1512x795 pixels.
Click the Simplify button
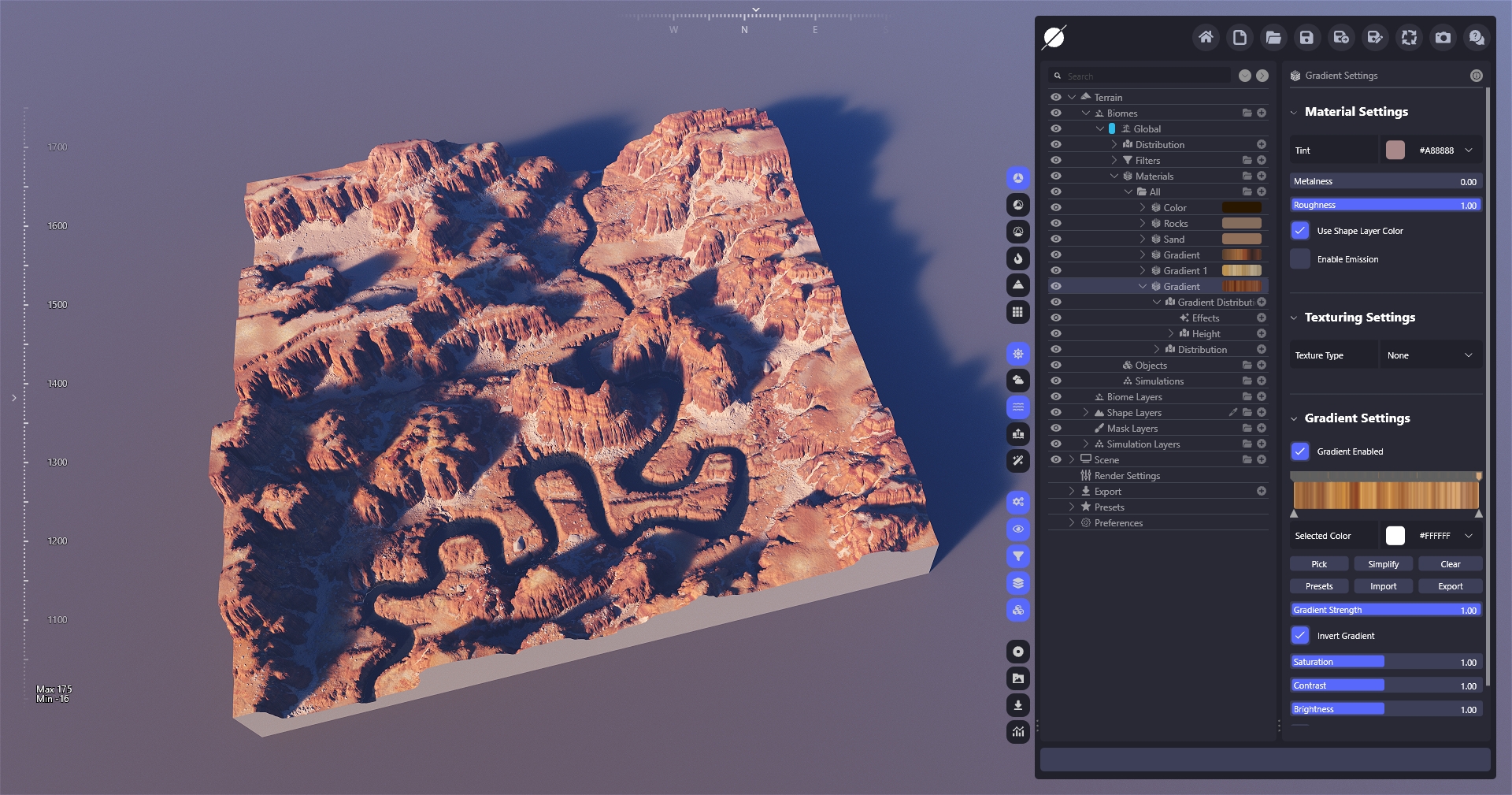point(1383,564)
